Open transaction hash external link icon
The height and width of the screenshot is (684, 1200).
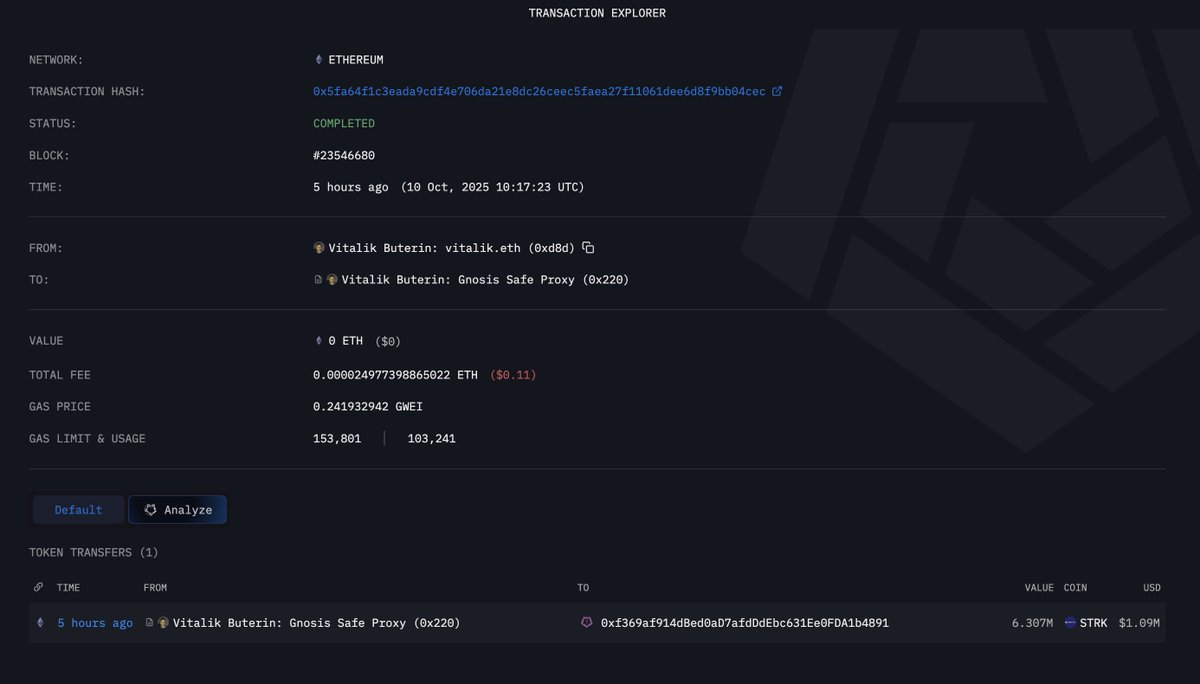pyautogui.click(x=777, y=91)
